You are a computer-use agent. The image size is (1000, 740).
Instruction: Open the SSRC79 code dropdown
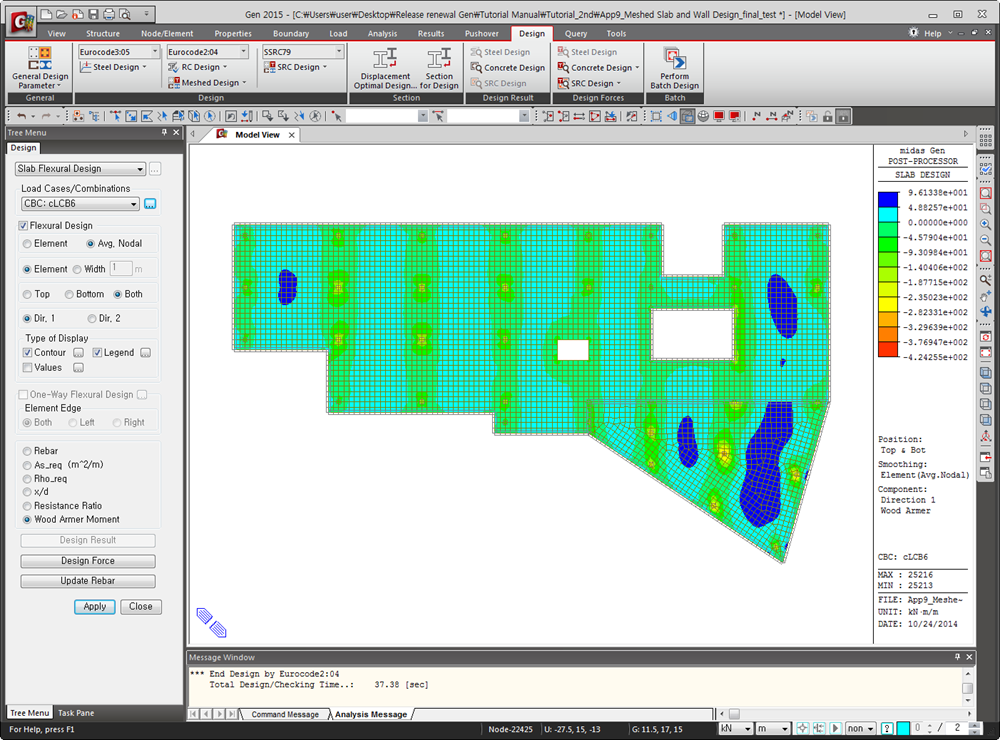tap(303, 52)
